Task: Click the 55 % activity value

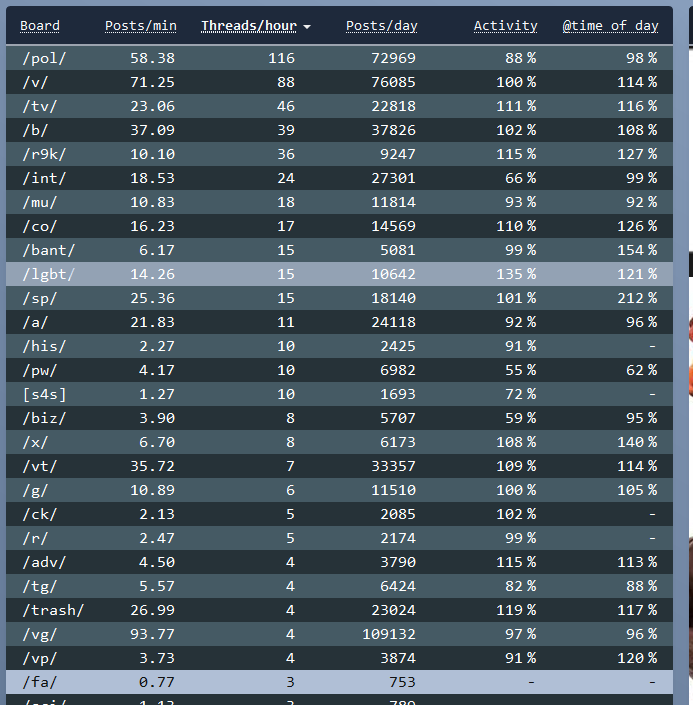Action: 521,370
